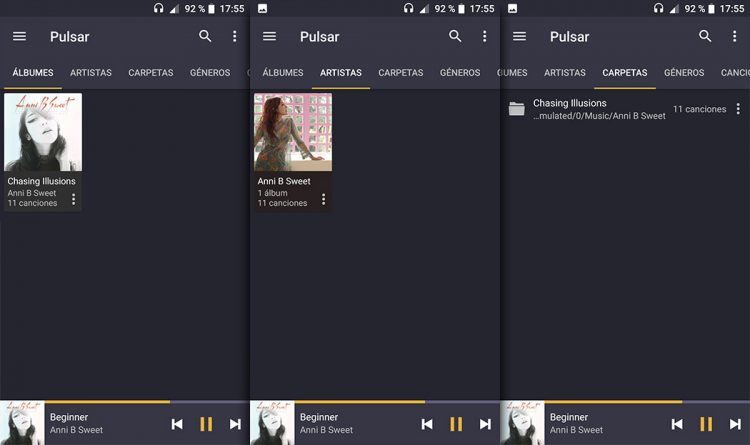
Task: Pause playback in the left screen's mini player
Action: pos(206,424)
